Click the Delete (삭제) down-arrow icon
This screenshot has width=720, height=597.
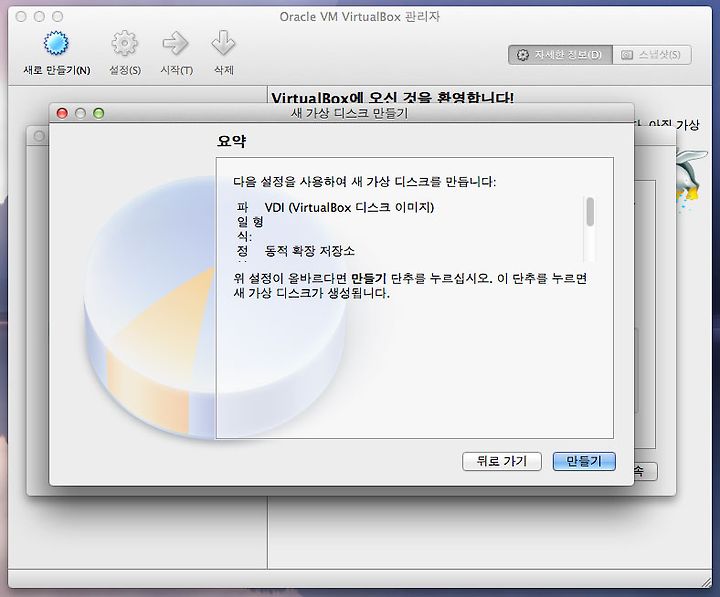(223, 43)
